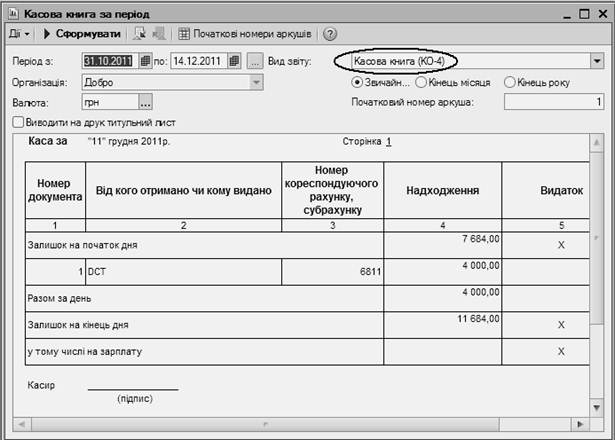Click the Організація field Добро
Image resolution: width=615 pixels, height=440 pixels.
[166, 82]
